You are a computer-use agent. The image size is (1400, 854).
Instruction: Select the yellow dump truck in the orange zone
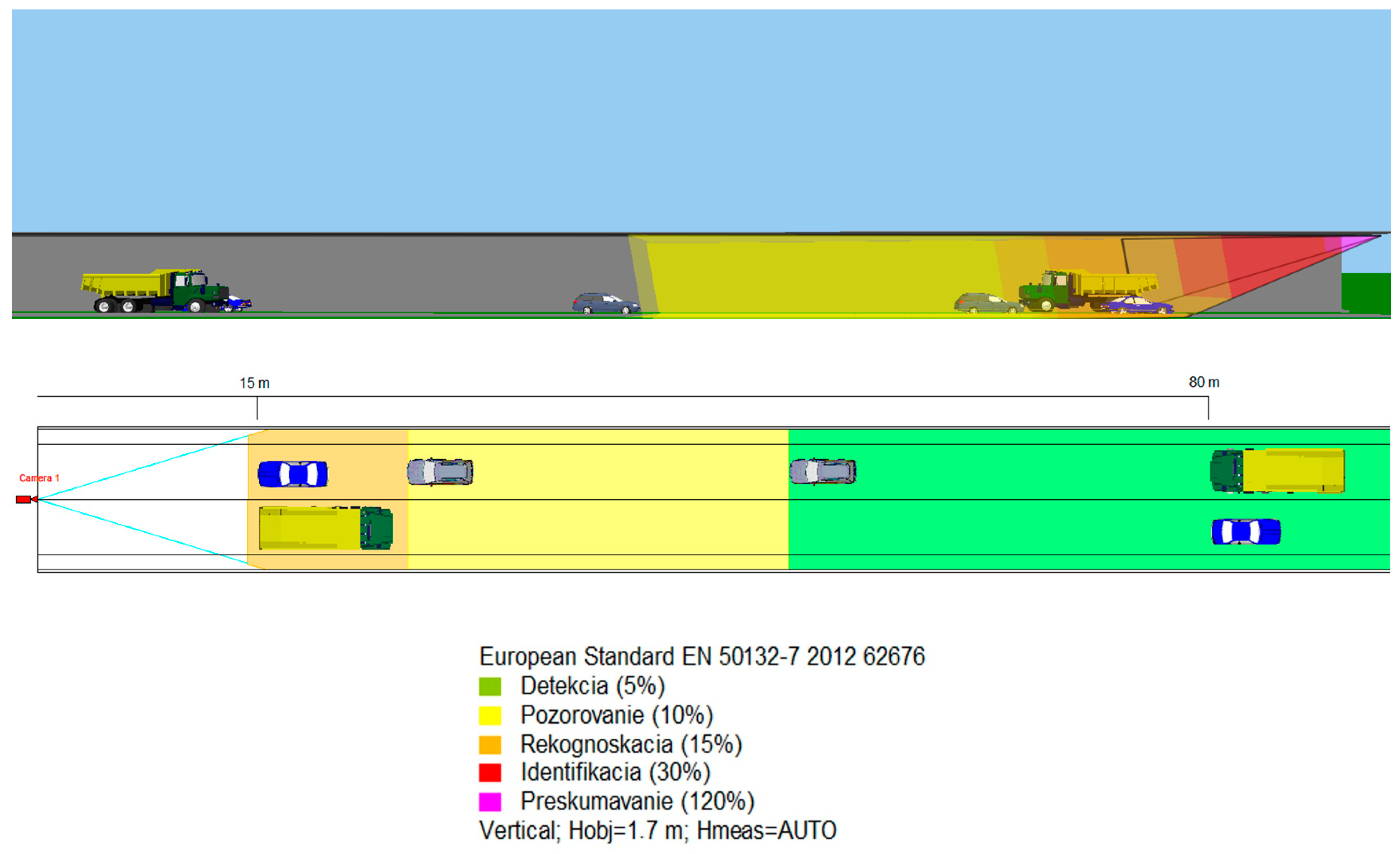[326, 528]
